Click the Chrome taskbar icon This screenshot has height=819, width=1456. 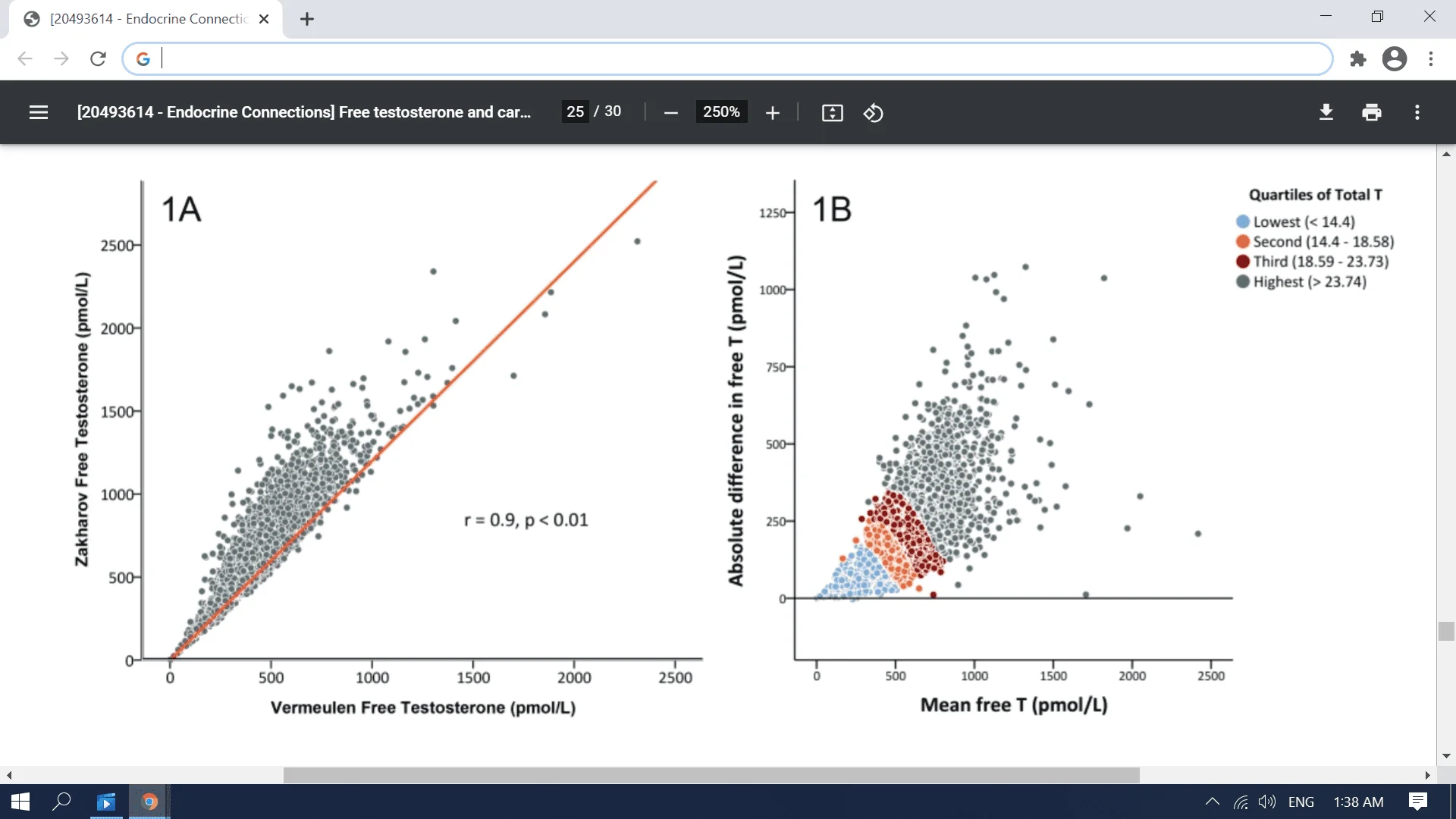click(x=149, y=802)
